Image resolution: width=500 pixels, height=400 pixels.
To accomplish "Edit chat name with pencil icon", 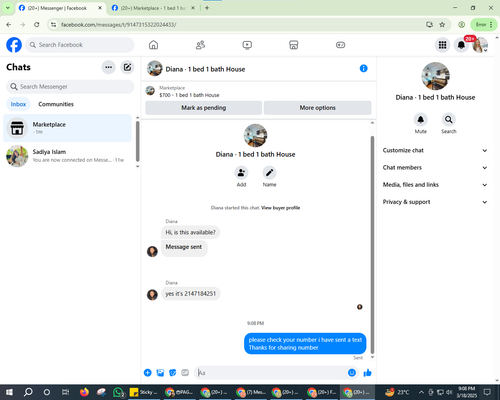I will point(269,173).
